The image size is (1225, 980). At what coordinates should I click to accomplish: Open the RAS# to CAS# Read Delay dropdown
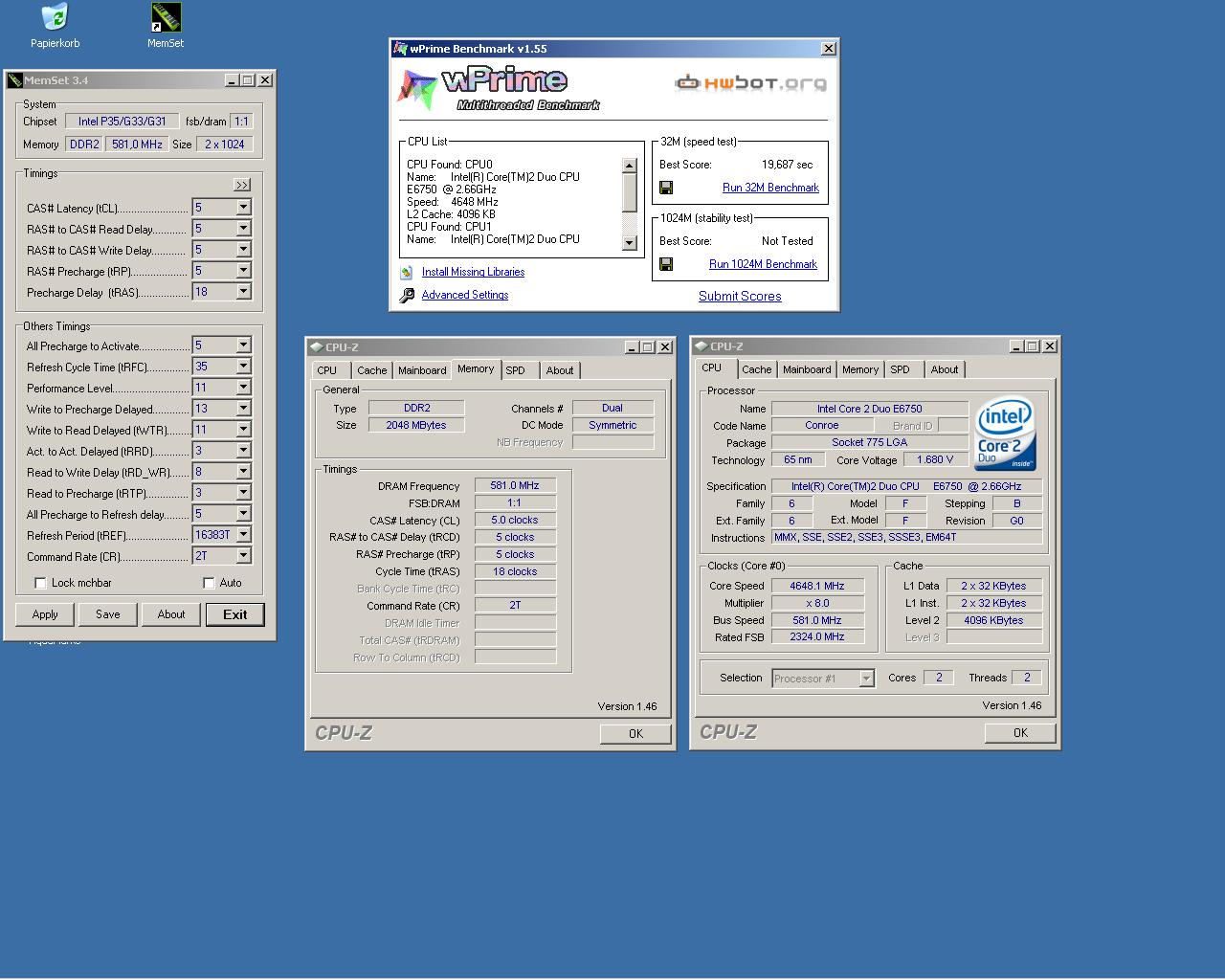click(x=243, y=229)
